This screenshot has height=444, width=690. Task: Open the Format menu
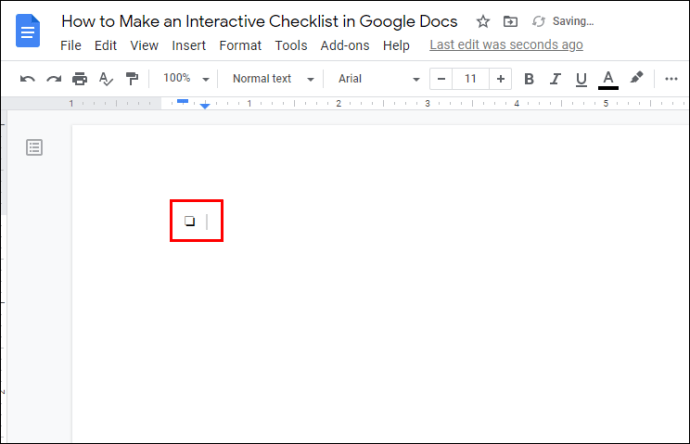(240, 45)
